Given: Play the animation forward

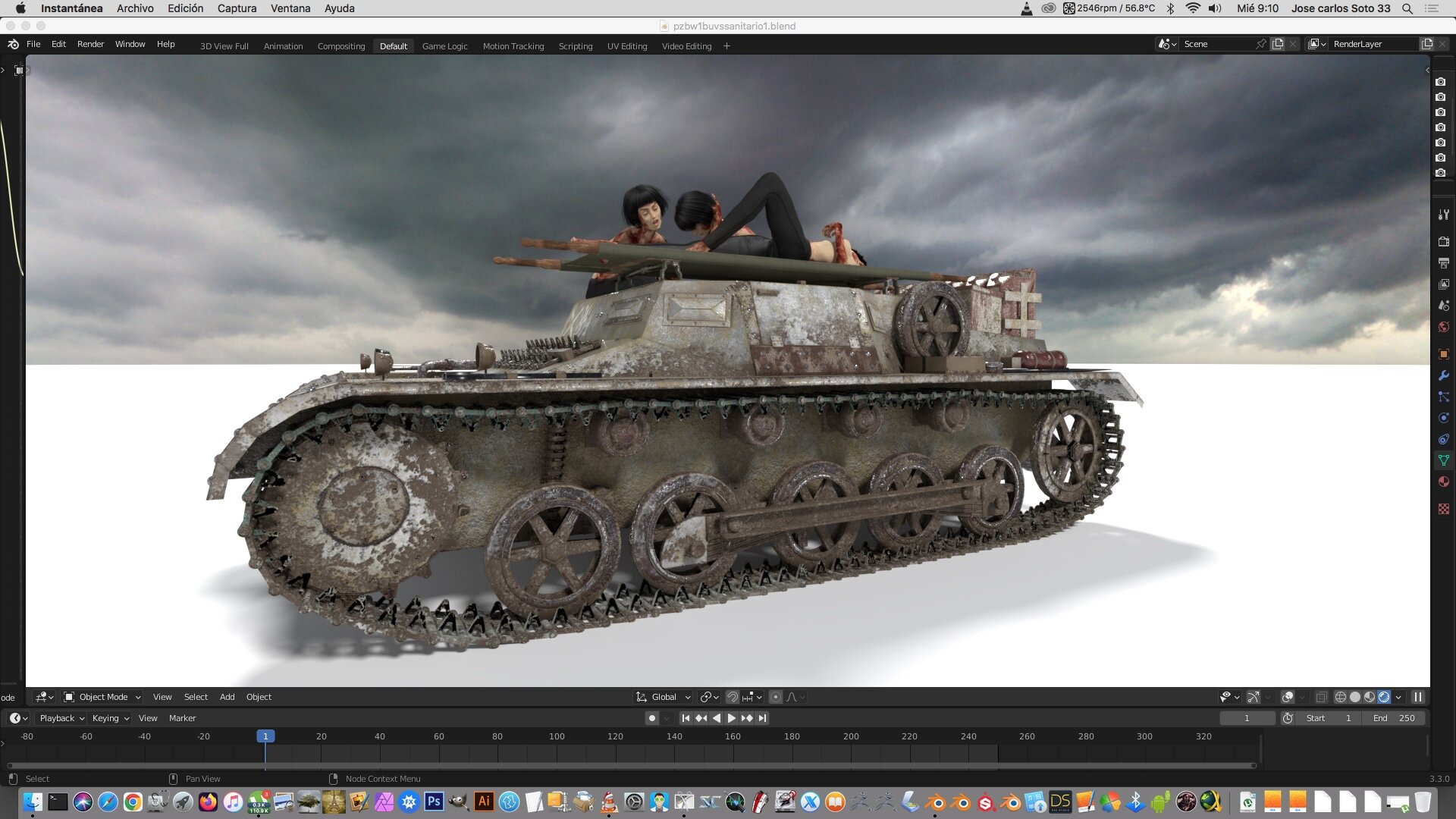Looking at the screenshot, I should pyautogui.click(x=732, y=718).
